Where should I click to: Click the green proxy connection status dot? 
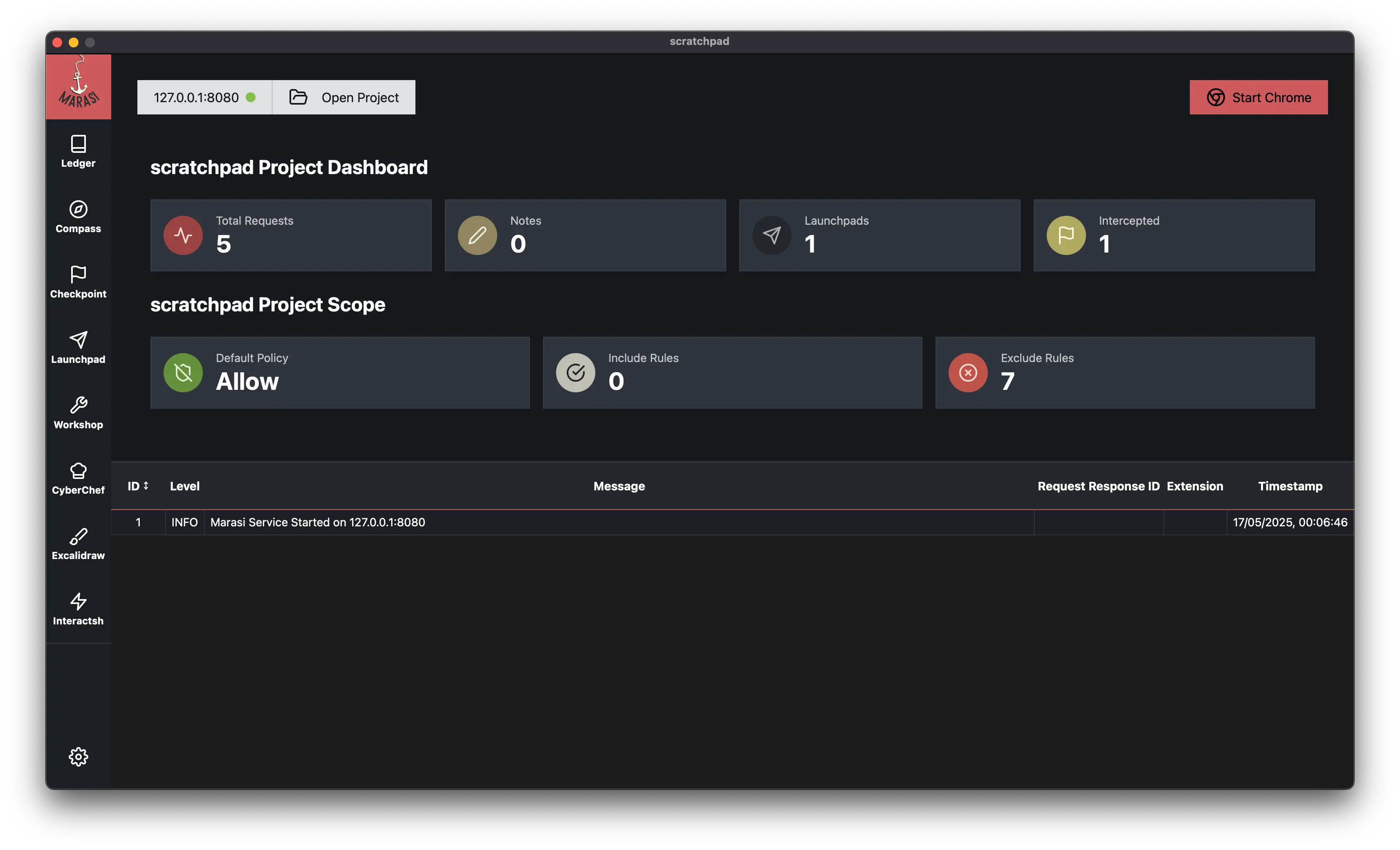[251, 97]
